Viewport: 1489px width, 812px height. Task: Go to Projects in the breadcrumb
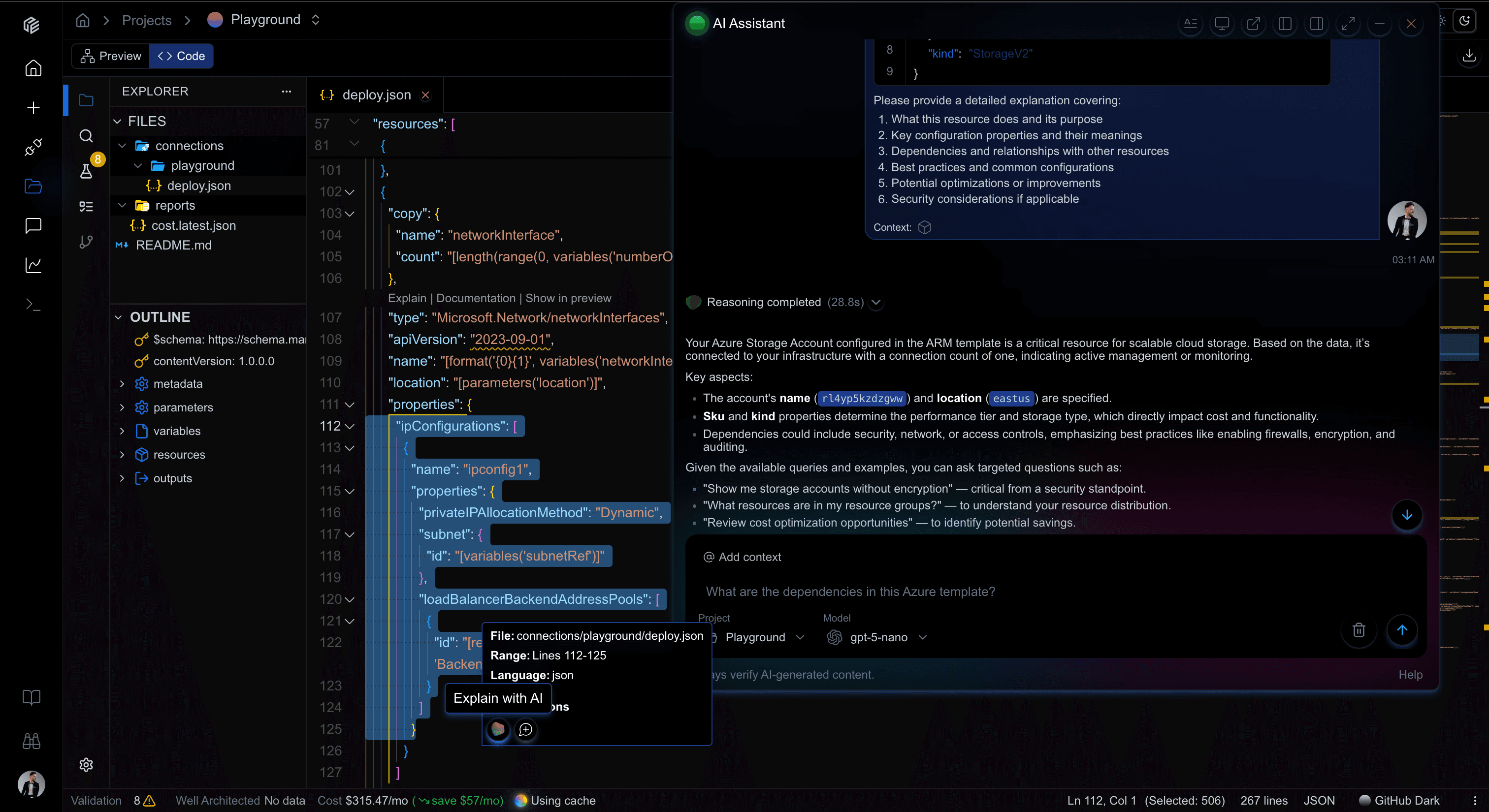pos(147,20)
